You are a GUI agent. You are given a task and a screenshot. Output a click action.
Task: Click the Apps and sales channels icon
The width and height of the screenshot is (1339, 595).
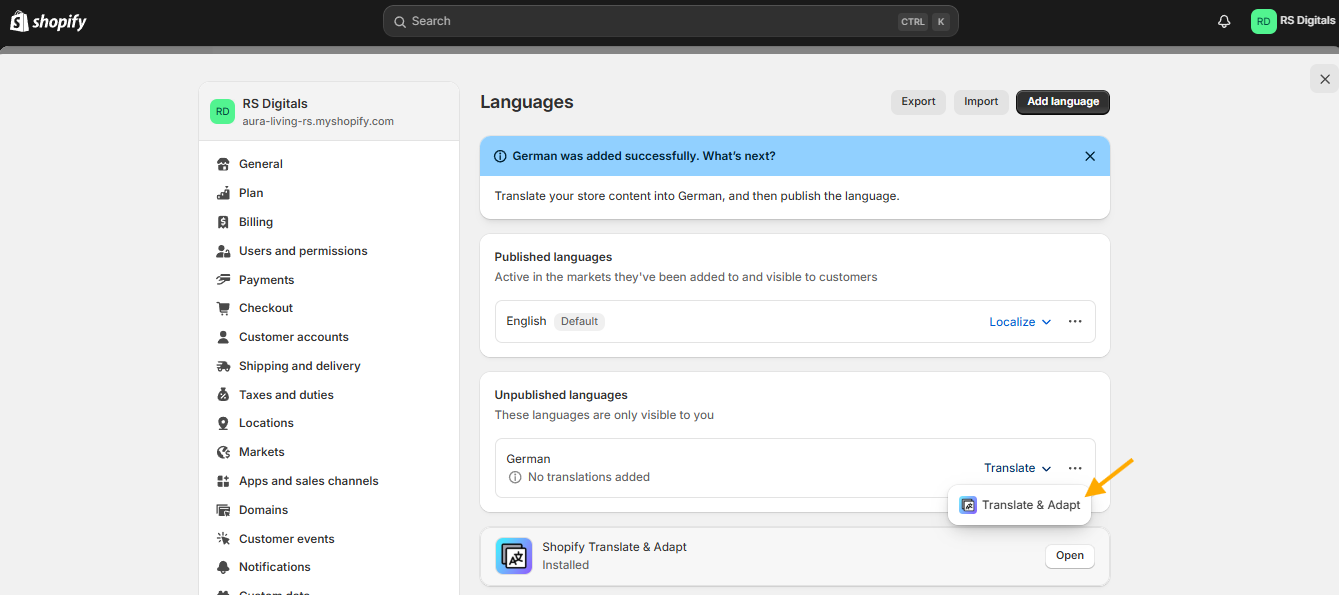(223, 481)
